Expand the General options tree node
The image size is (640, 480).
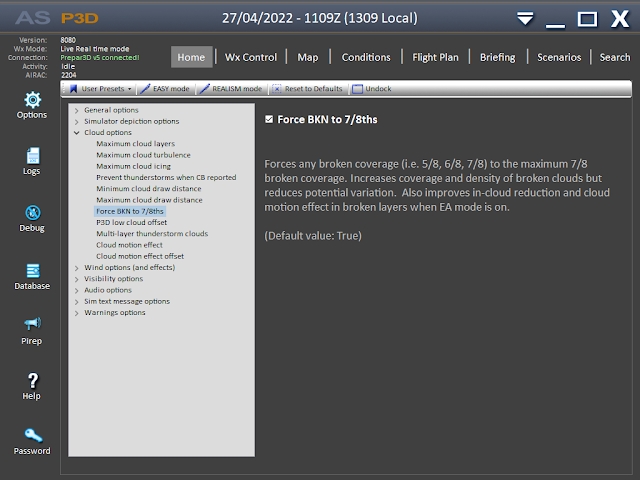(77, 110)
